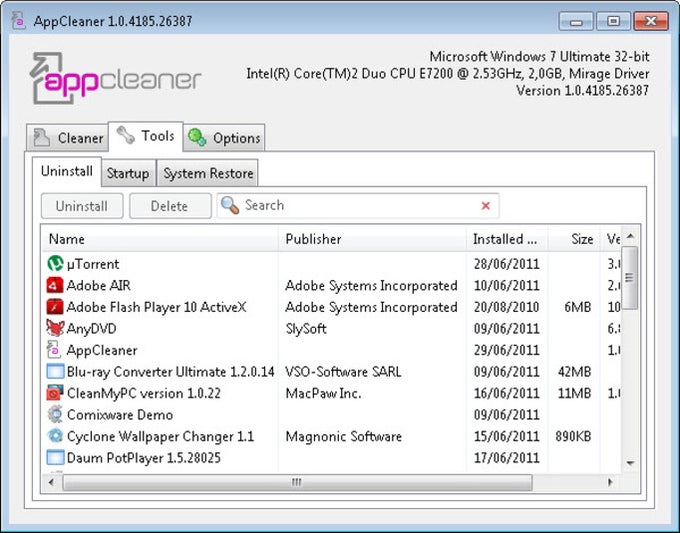Click the vertical scrollbar thumb
Image resolution: width=680 pixels, height=533 pixels.
(x=630, y=278)
